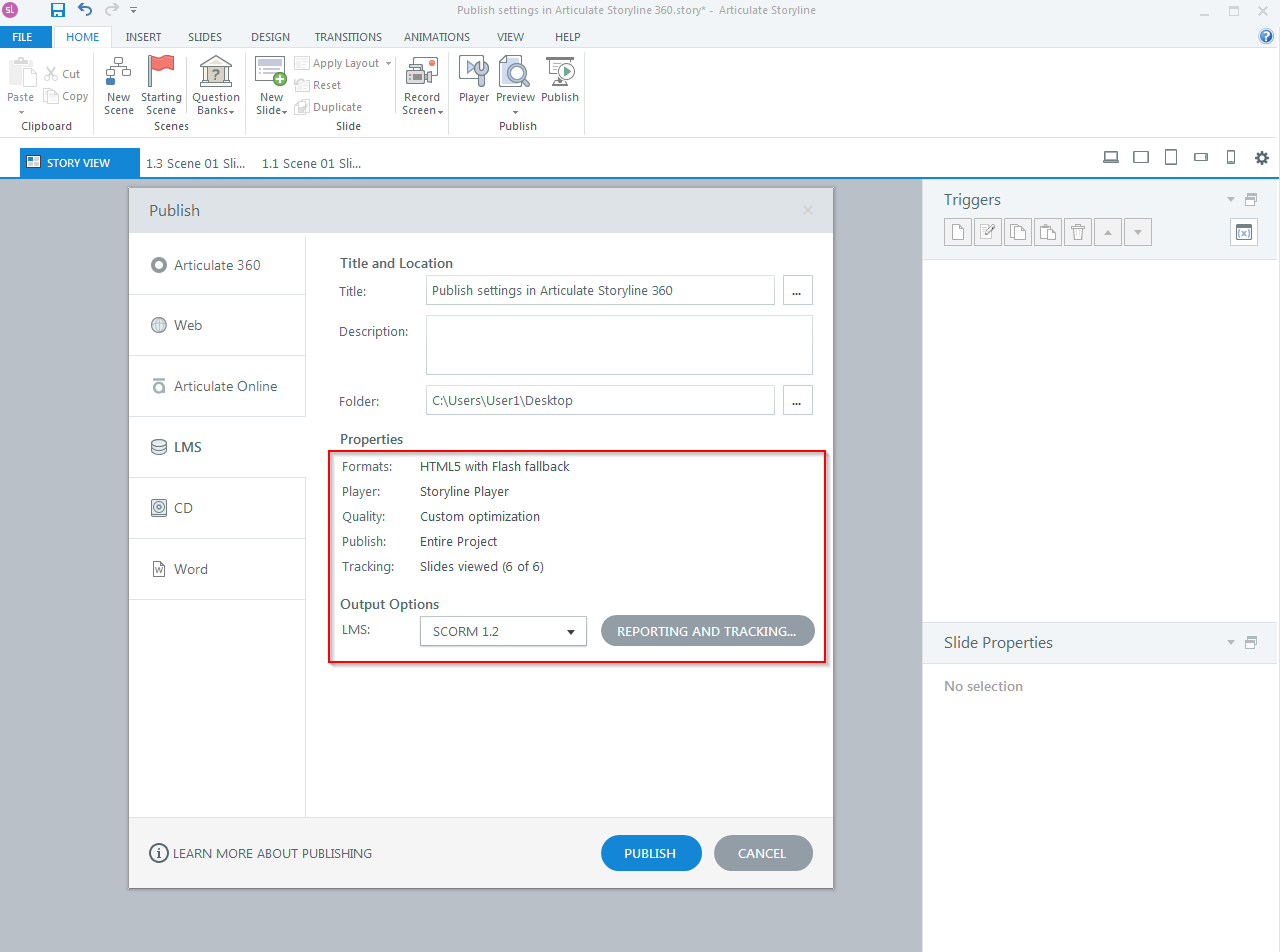Switch to phone portrait preview icon
Viewport: 1280px width, 952px height.
(x=1231, y=157)
